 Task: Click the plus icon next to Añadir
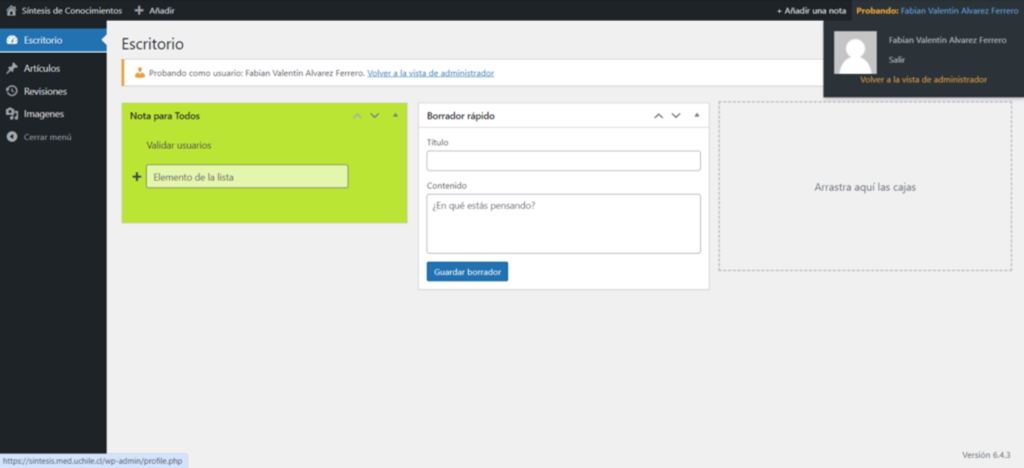(x=140, y=10)
